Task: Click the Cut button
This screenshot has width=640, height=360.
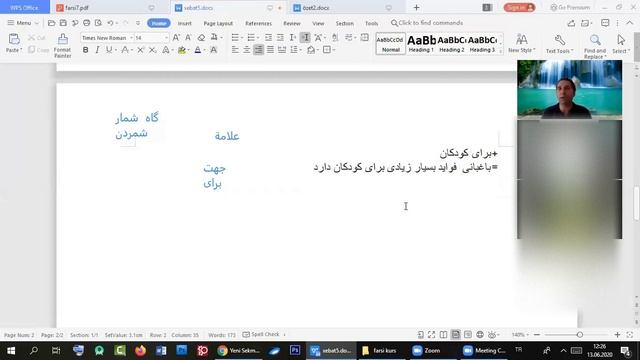Action: click(x=36, y=38)
